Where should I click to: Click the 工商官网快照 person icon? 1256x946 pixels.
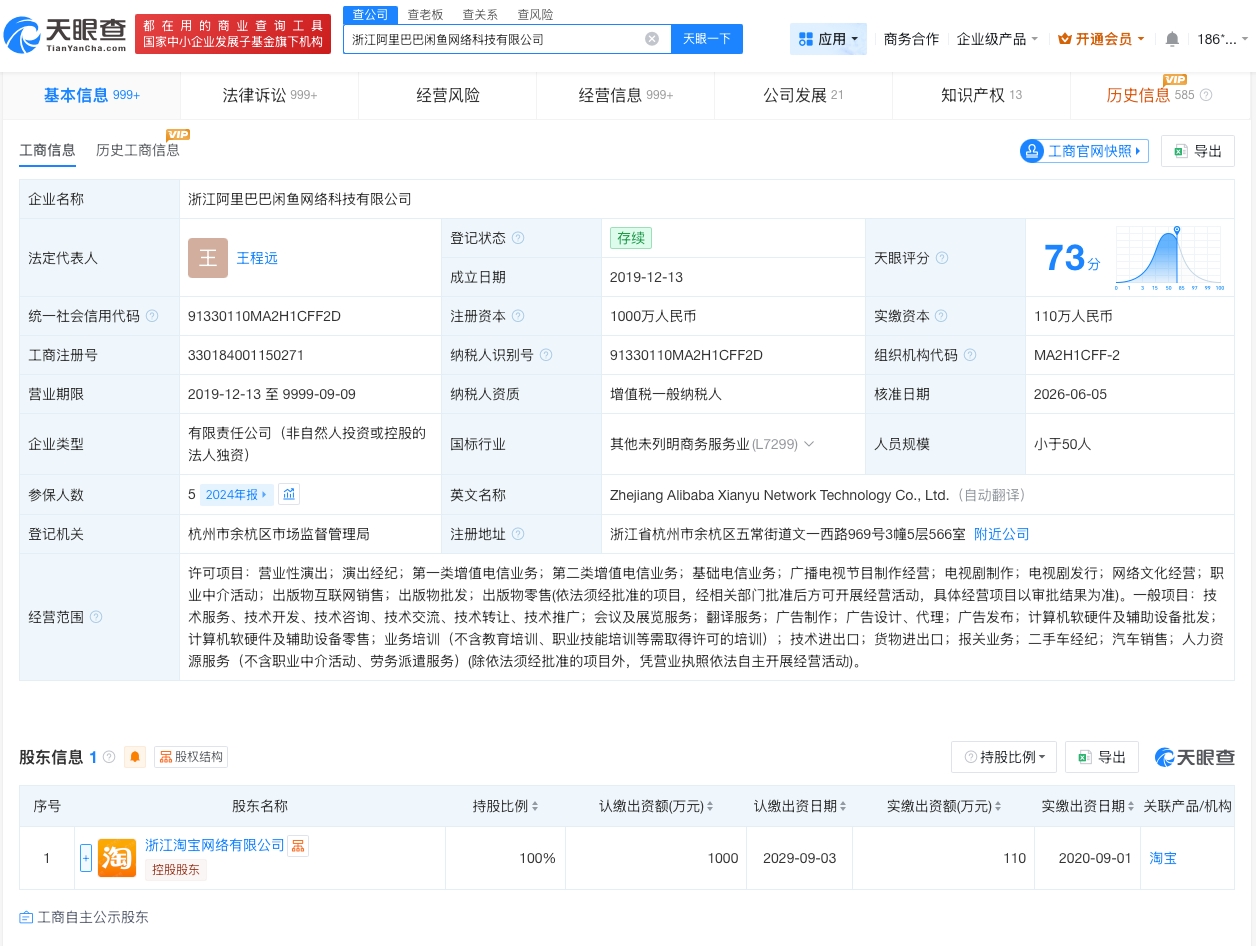pyautogui.click(x=1032, y=151)
